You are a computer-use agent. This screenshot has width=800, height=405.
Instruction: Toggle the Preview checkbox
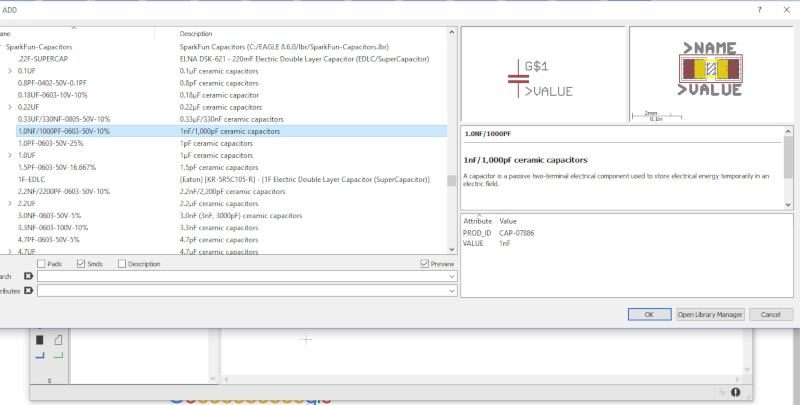pos(424,264)
